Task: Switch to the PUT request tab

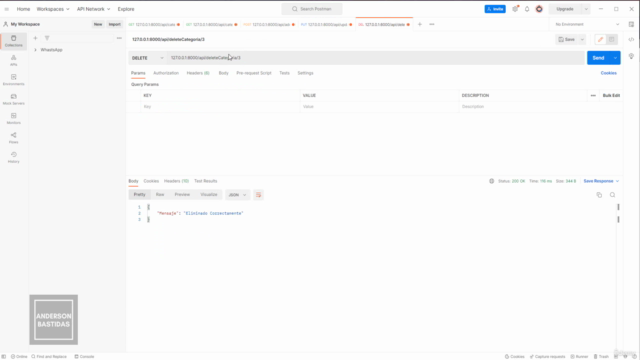Action: [327, 24]
